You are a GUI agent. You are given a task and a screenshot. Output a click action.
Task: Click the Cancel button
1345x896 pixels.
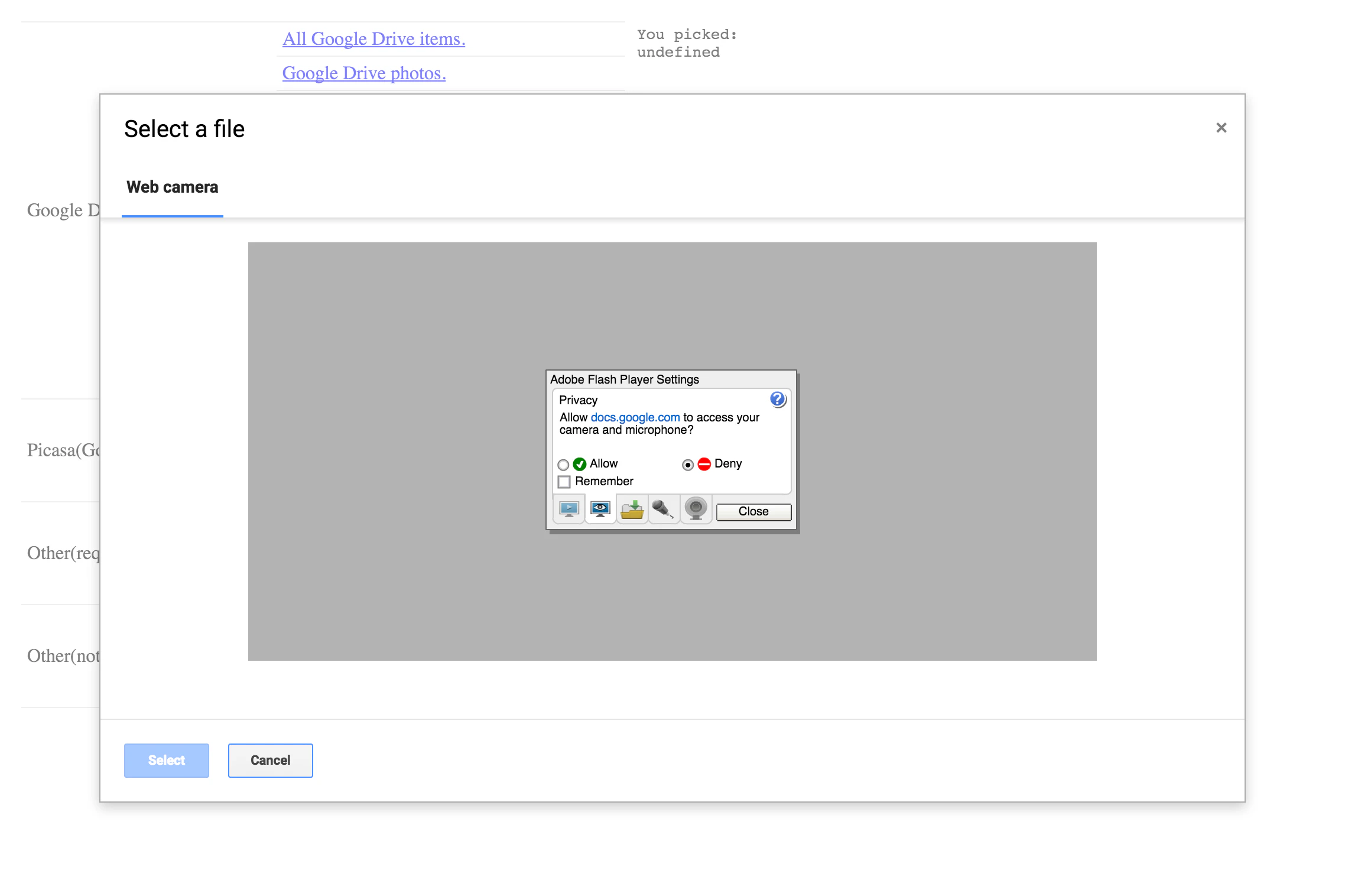pos(271,760)
